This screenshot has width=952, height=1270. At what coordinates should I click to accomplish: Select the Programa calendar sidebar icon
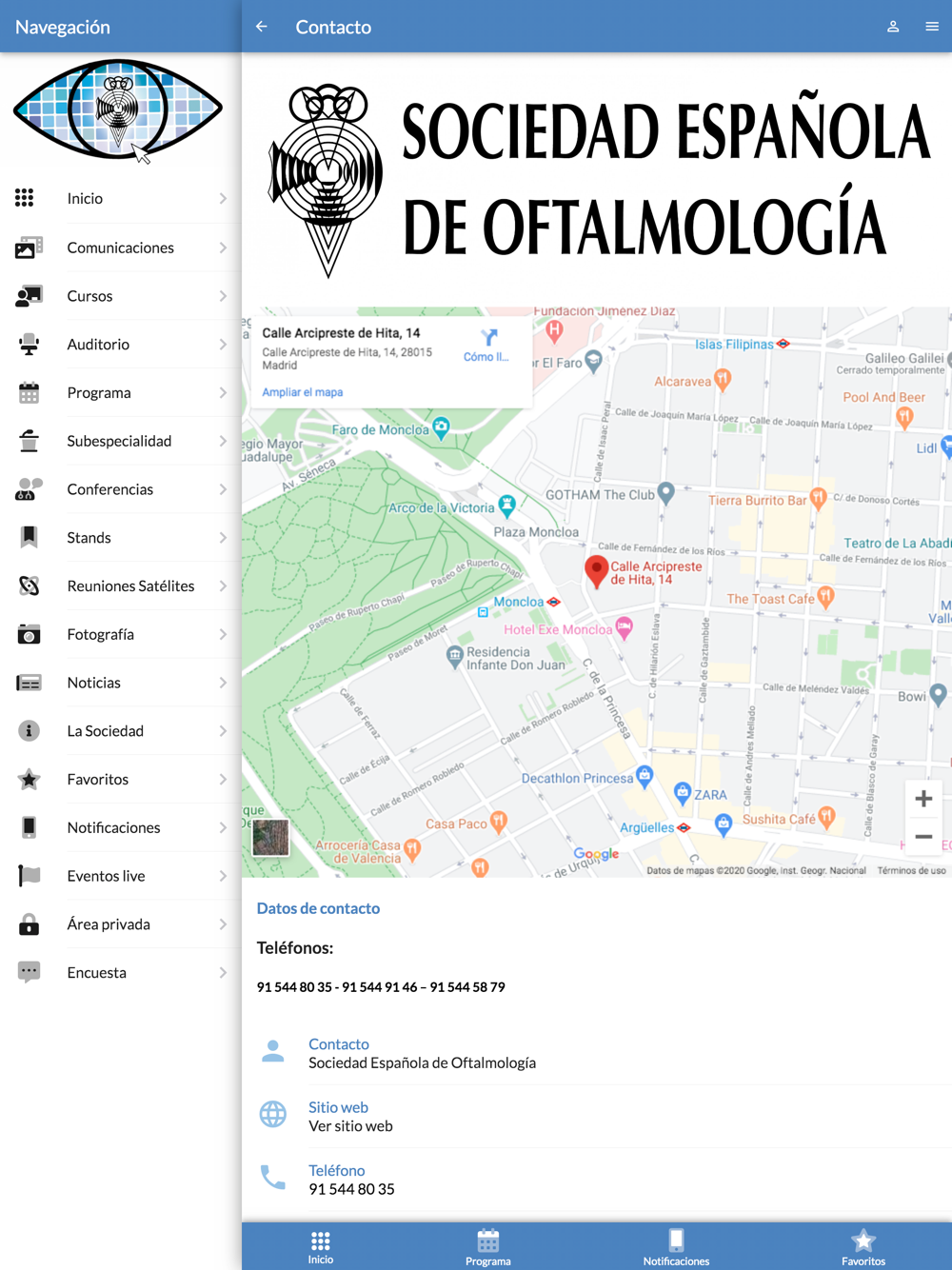point(29,392)
